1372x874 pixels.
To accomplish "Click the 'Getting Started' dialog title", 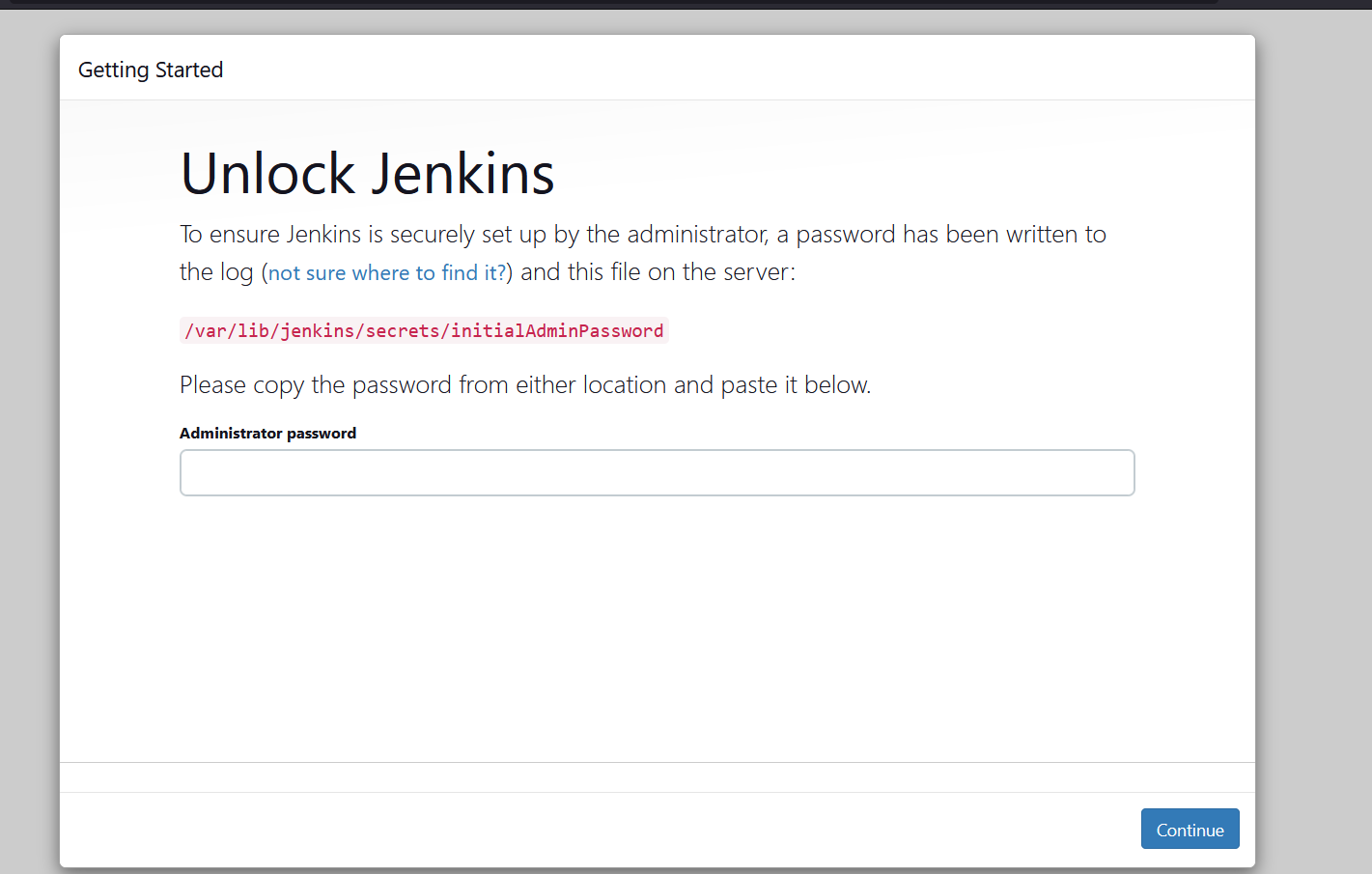I will (x=151, y=70).
